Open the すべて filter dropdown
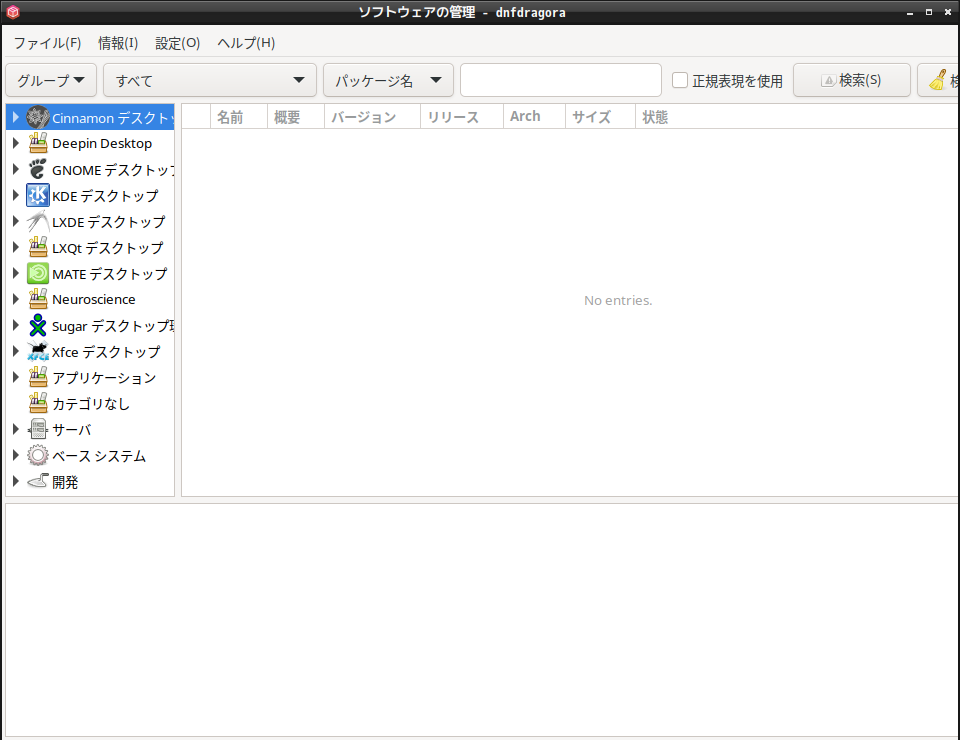 click(x=209, y=80)
